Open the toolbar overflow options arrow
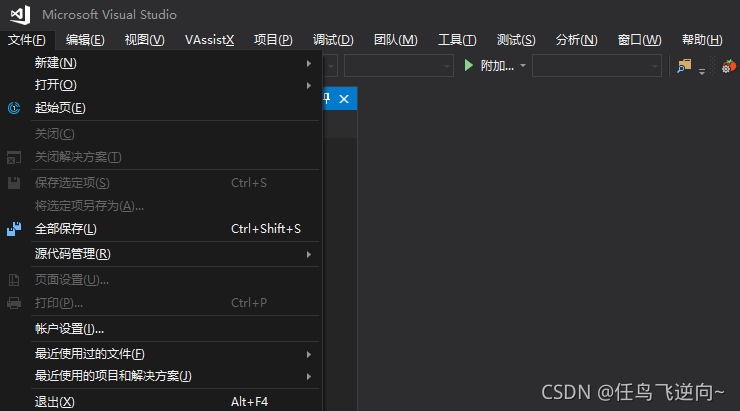740x411 pixels. click(x=702, y=71)
